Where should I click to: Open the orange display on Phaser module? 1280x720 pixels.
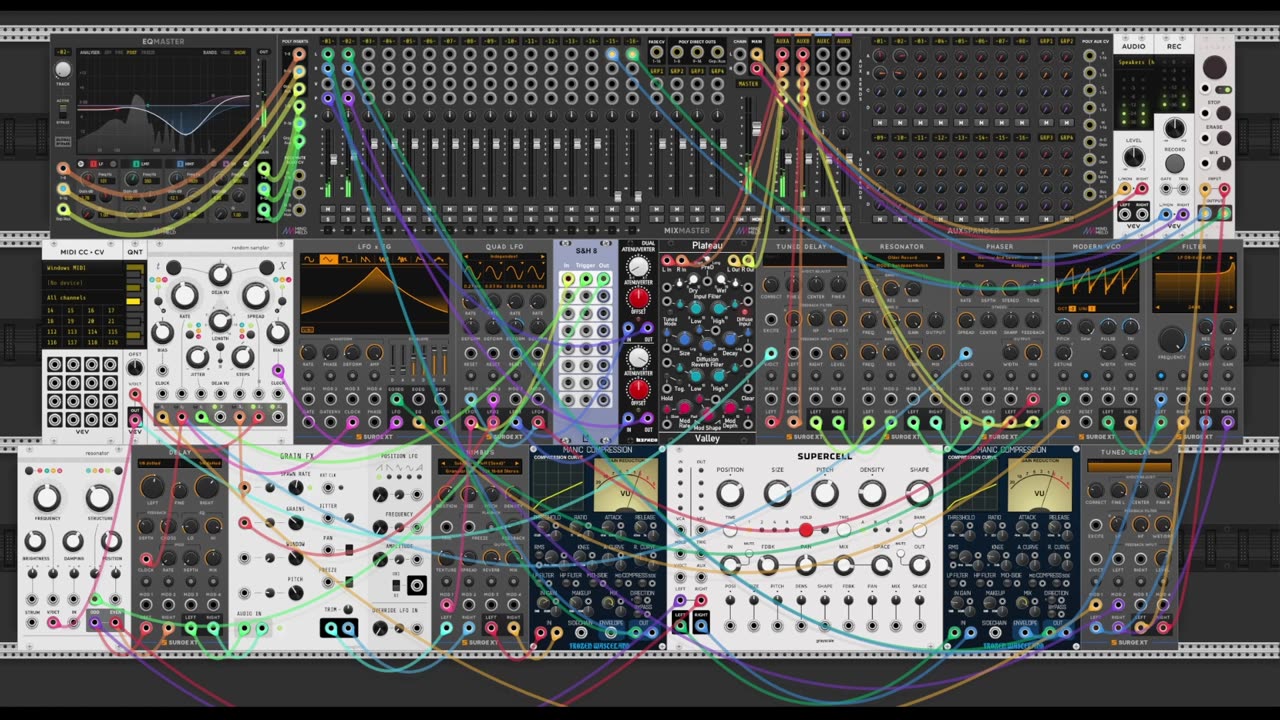(999, 261)
